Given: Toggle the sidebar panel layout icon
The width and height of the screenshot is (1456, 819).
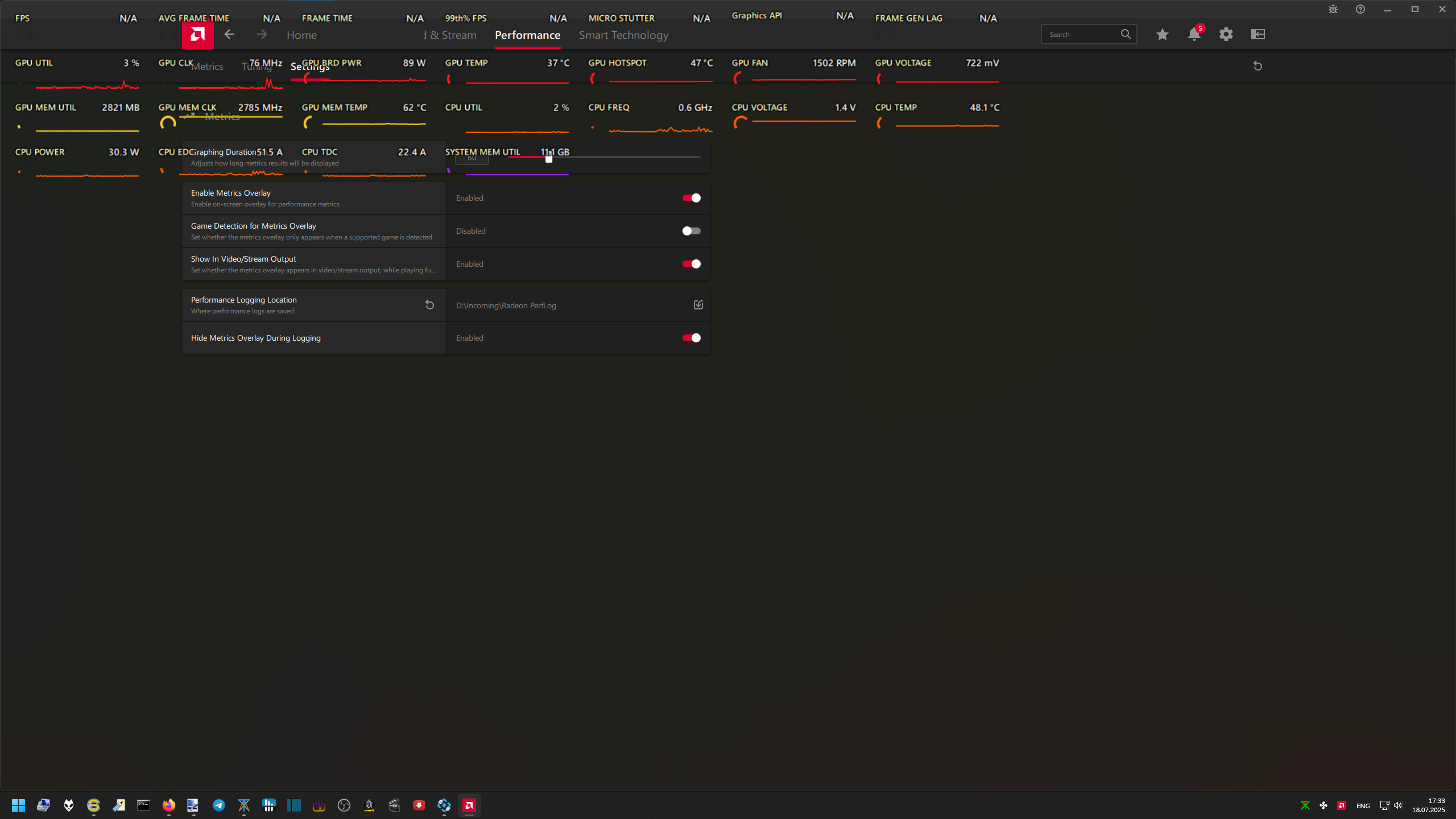Looking at the screenshot, I should (x=1258, y=35).
